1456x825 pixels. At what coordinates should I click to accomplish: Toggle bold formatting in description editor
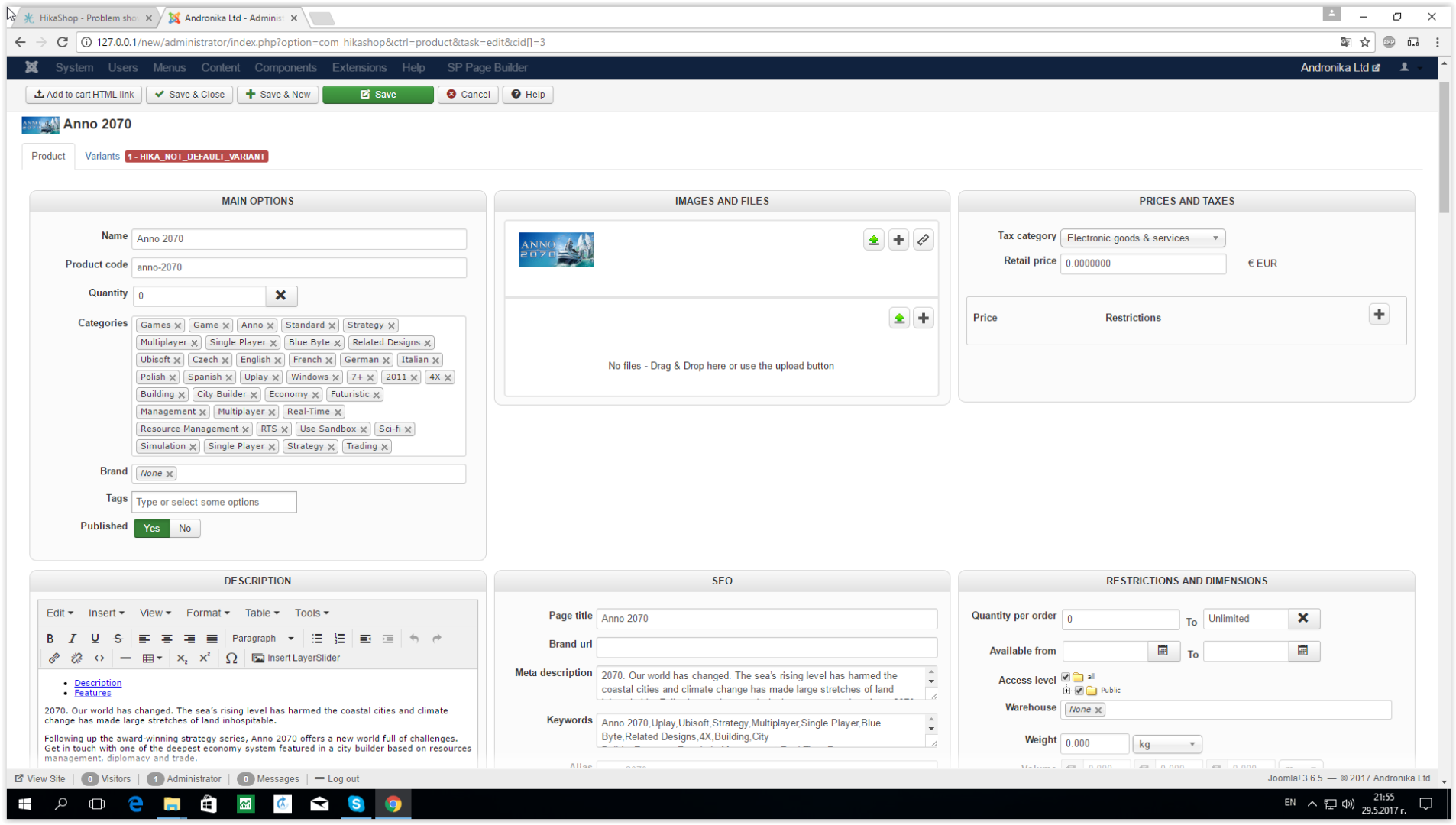point(50,639)
